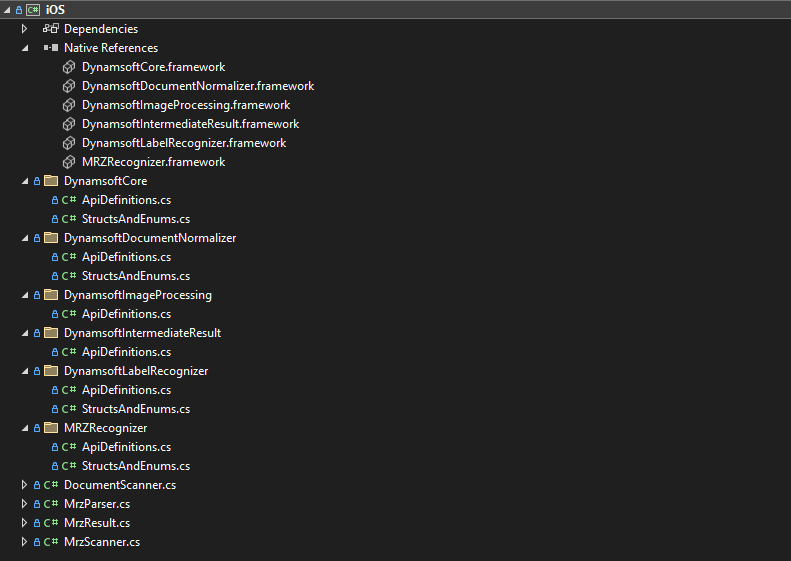This screenshot has height=561, width=791.
Task: Expand the Dependencies node
Action: [24, 29]
